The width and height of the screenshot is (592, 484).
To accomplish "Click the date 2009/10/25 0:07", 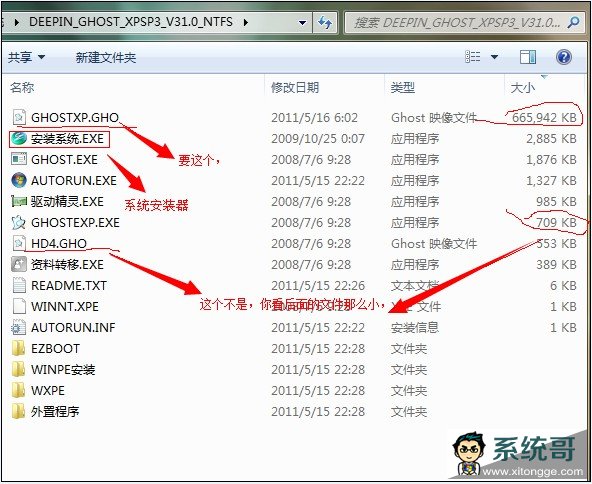I will click(318, 139).
